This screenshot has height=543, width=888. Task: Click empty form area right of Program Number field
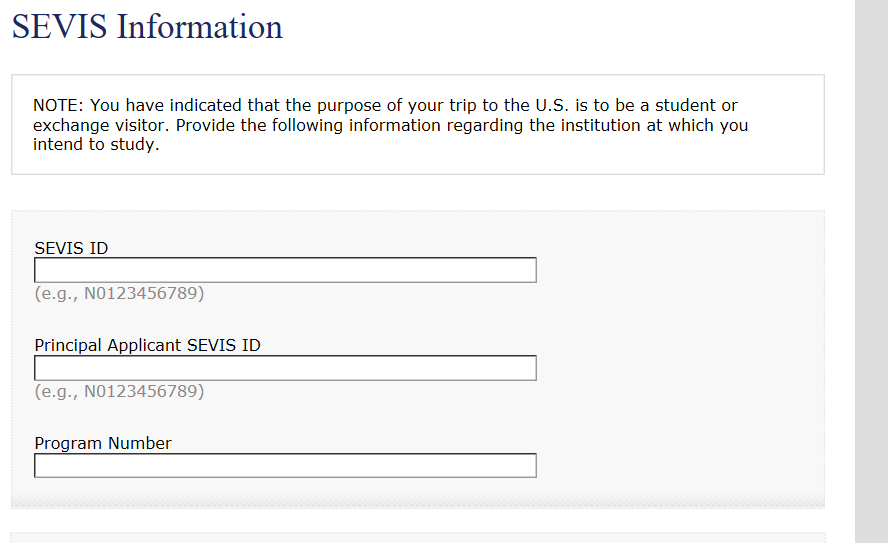pos(680,466)
